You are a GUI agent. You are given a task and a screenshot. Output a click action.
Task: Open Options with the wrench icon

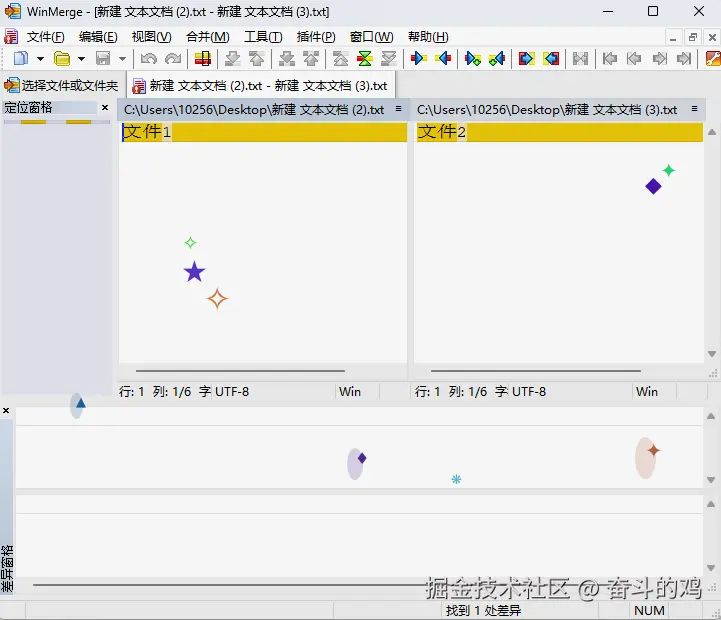[713, 58]
